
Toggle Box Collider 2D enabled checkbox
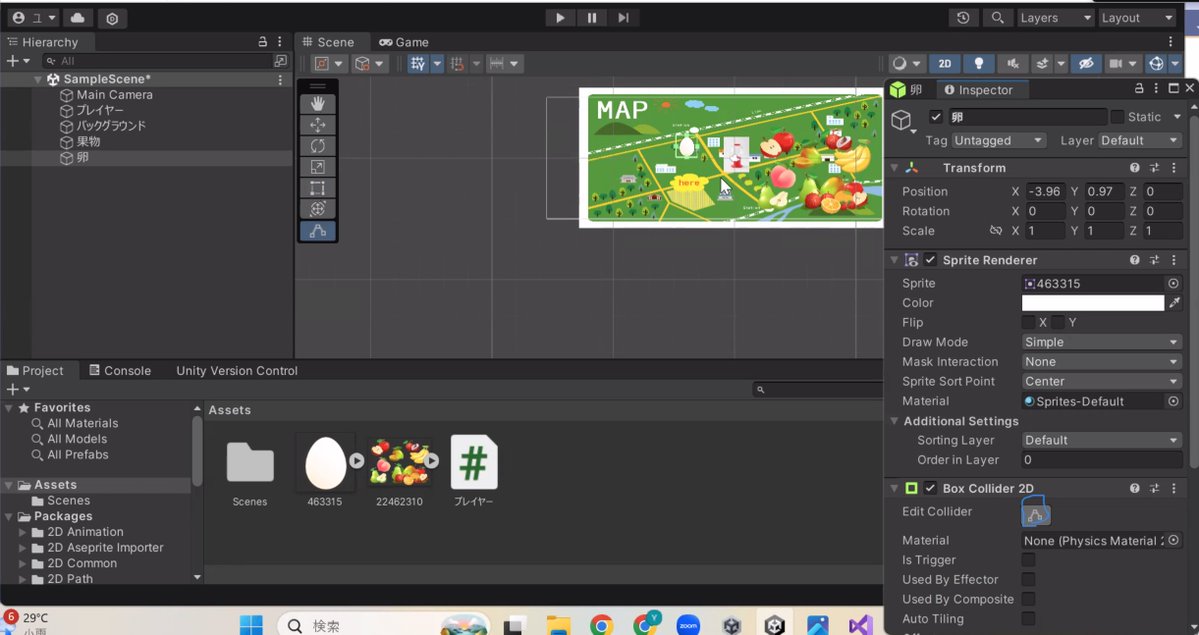(930, 488)
